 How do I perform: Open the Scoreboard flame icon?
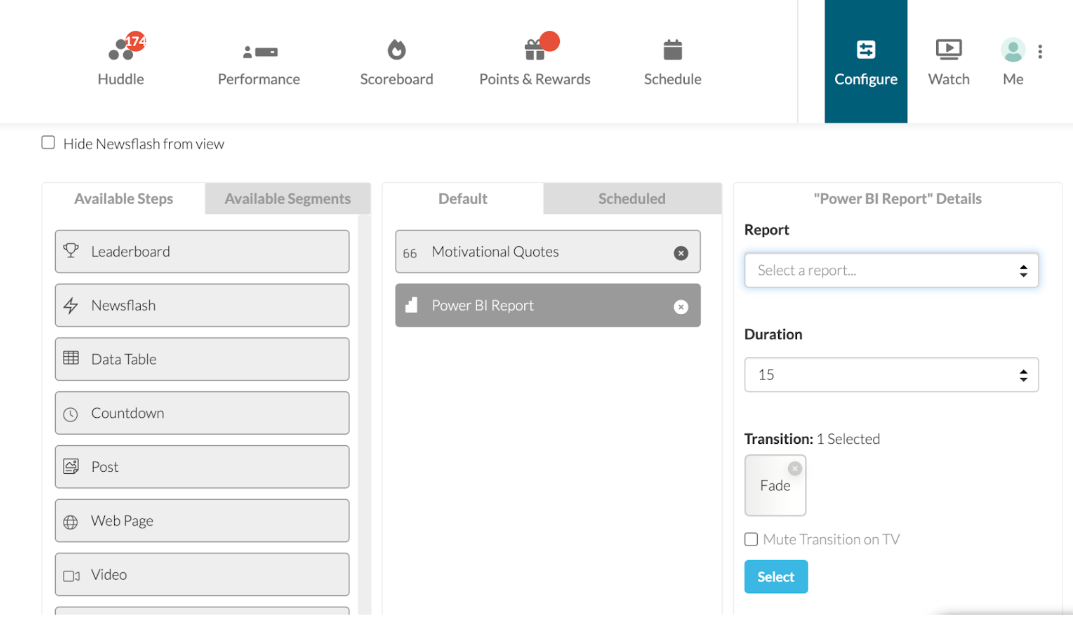click(397, 49)
